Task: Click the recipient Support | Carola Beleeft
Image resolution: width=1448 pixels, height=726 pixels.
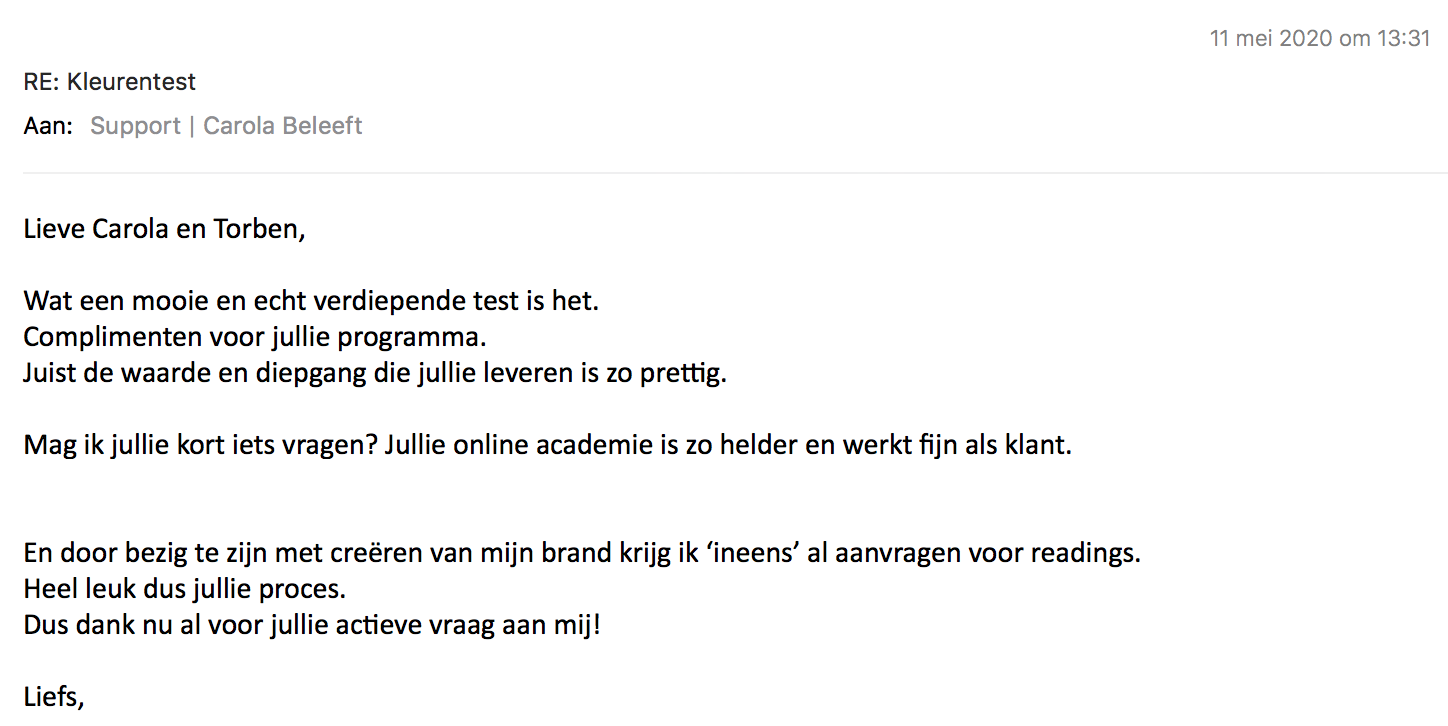Action: 226,126
